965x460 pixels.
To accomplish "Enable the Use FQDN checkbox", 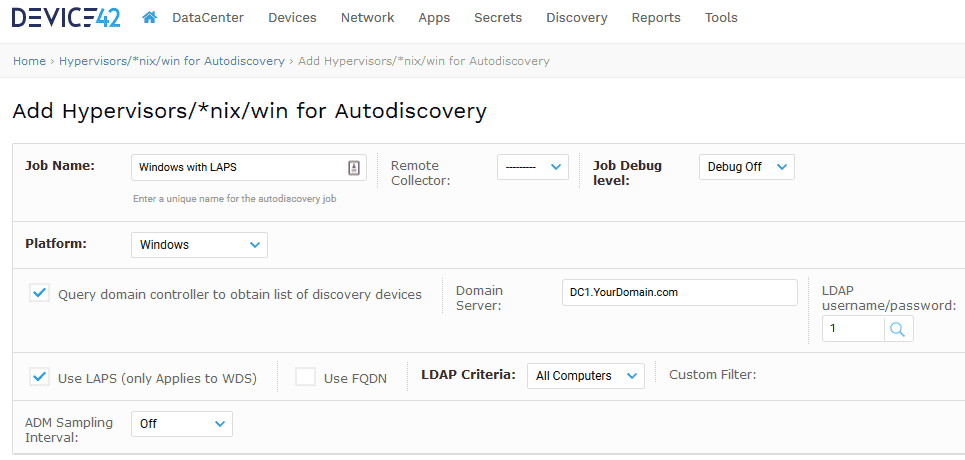I will pyautogui.click(x=305, y=377).
